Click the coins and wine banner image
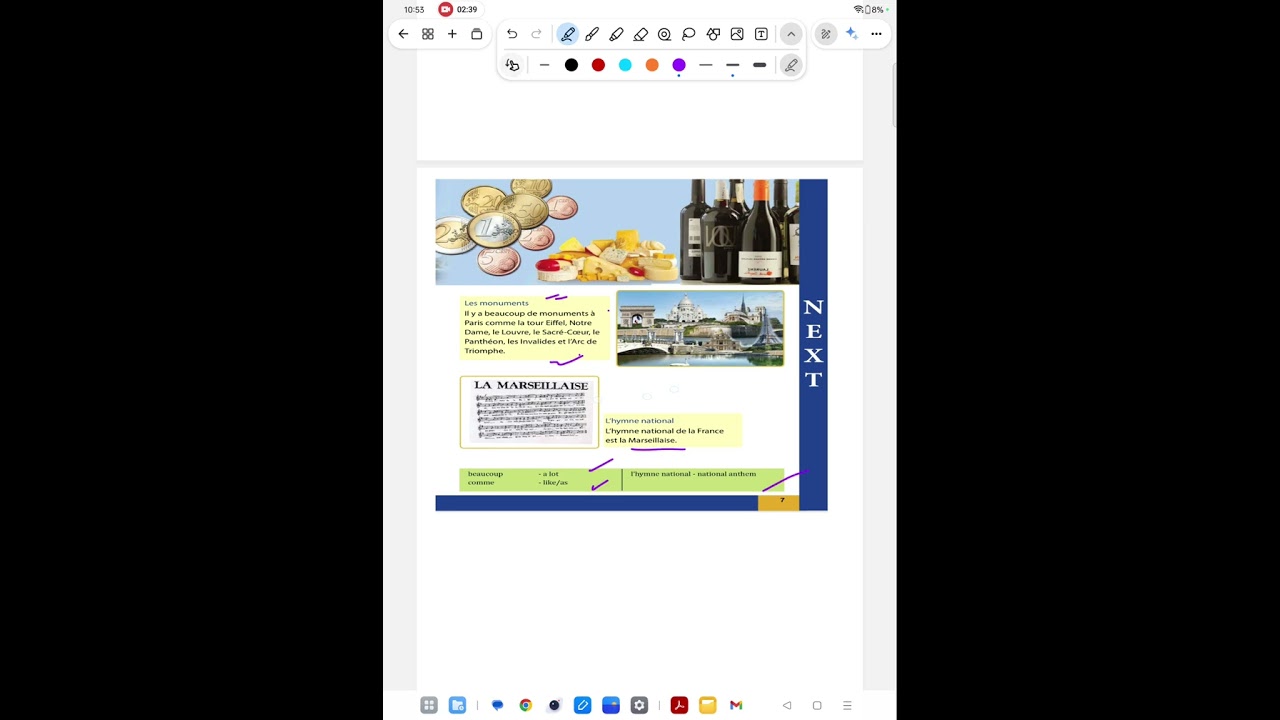The height and width of the screenshot is (720, 1280). click(x=617, y=232)
